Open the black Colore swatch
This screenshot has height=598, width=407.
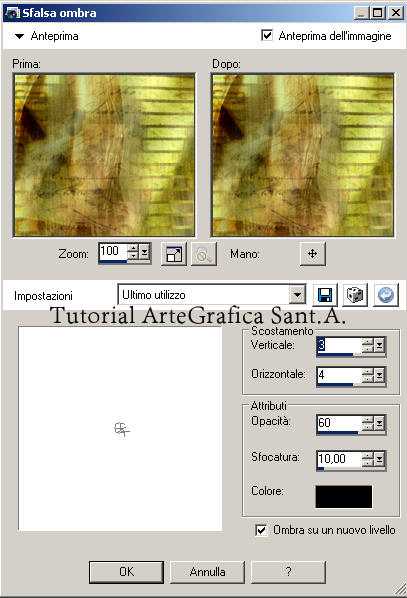pyautogui.click(x=344, y=497)
